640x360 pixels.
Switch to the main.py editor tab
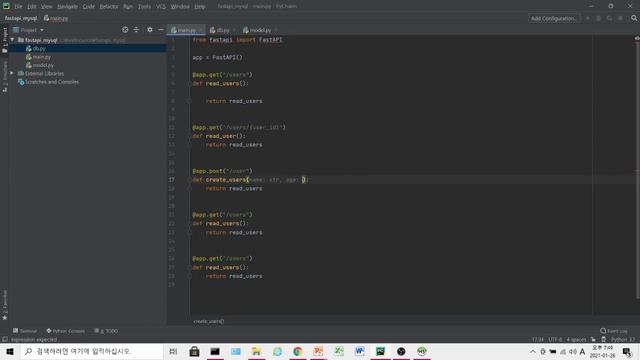(x=186, y=30)
